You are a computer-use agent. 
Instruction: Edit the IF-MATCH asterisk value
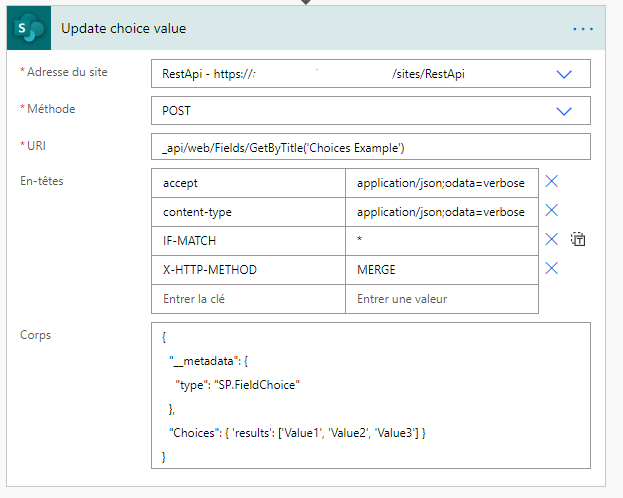(442, 241)
